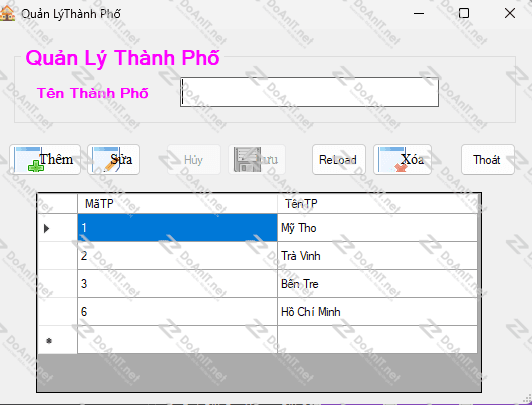The image size is (532, 405).
Task: Click the house application icon in title bar
Action: pyautogui.click(x=7, y=14)
